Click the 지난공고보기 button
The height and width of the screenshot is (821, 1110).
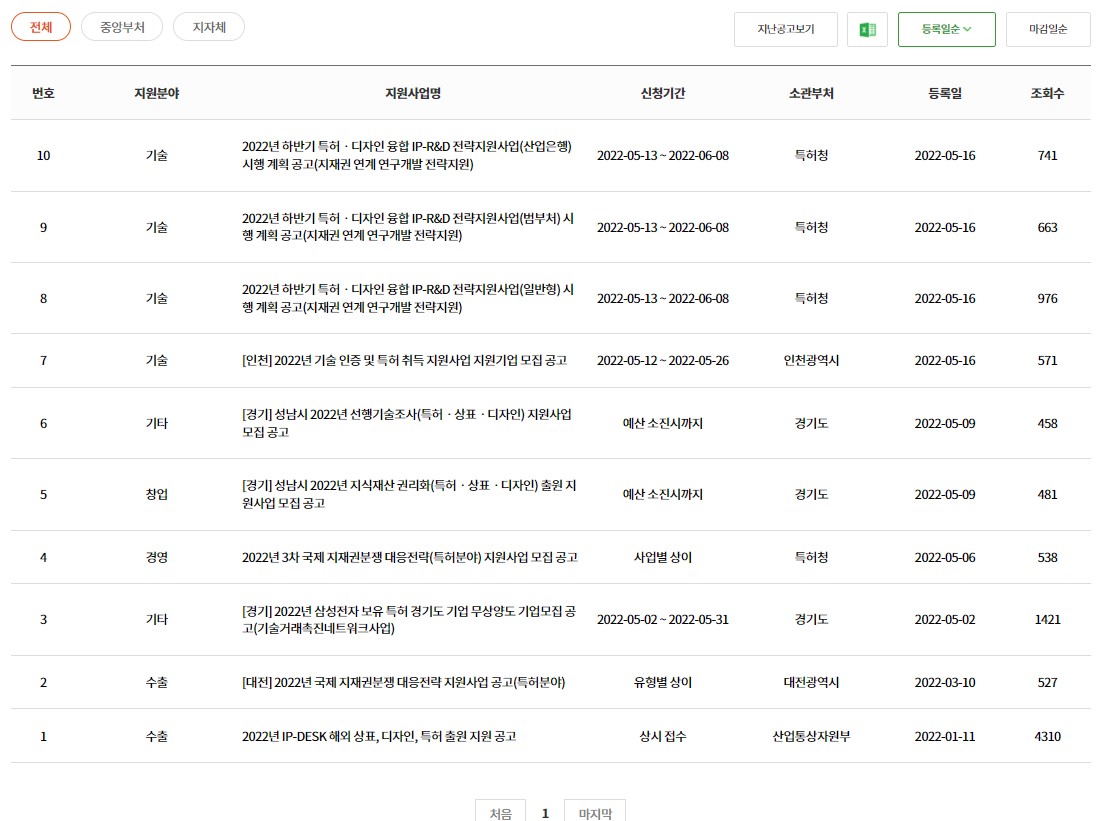(x=785, y=29)
